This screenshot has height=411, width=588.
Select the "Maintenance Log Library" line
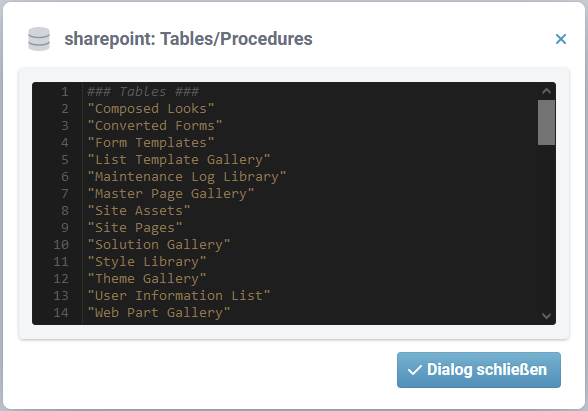point(187,177)
